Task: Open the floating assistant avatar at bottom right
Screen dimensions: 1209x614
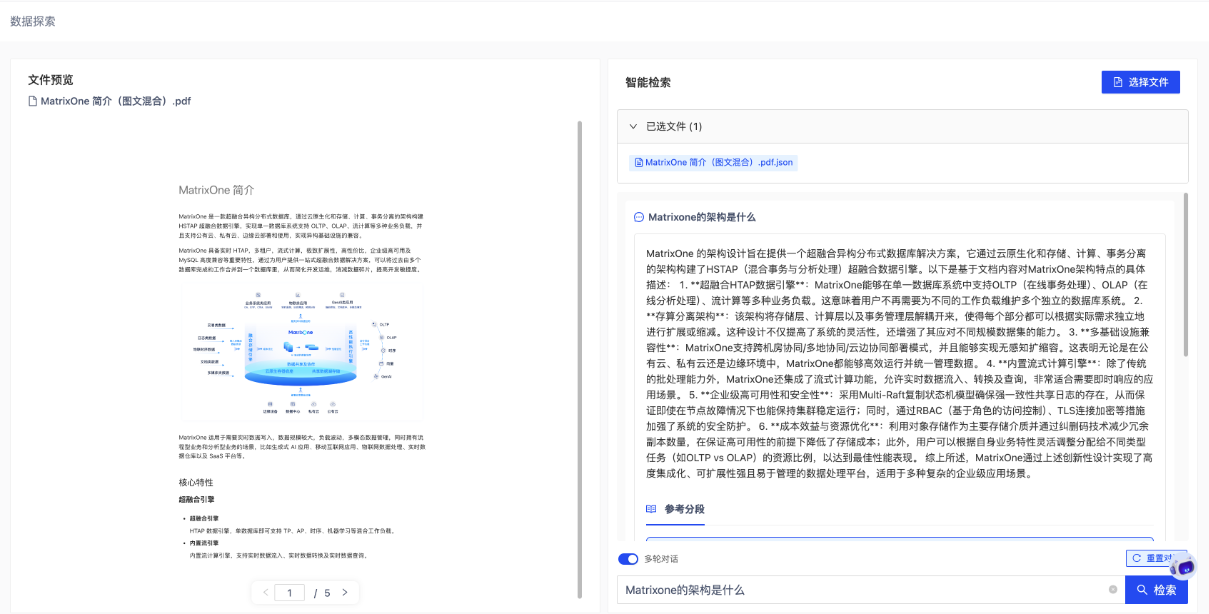Action: [x=1183, y=568]
